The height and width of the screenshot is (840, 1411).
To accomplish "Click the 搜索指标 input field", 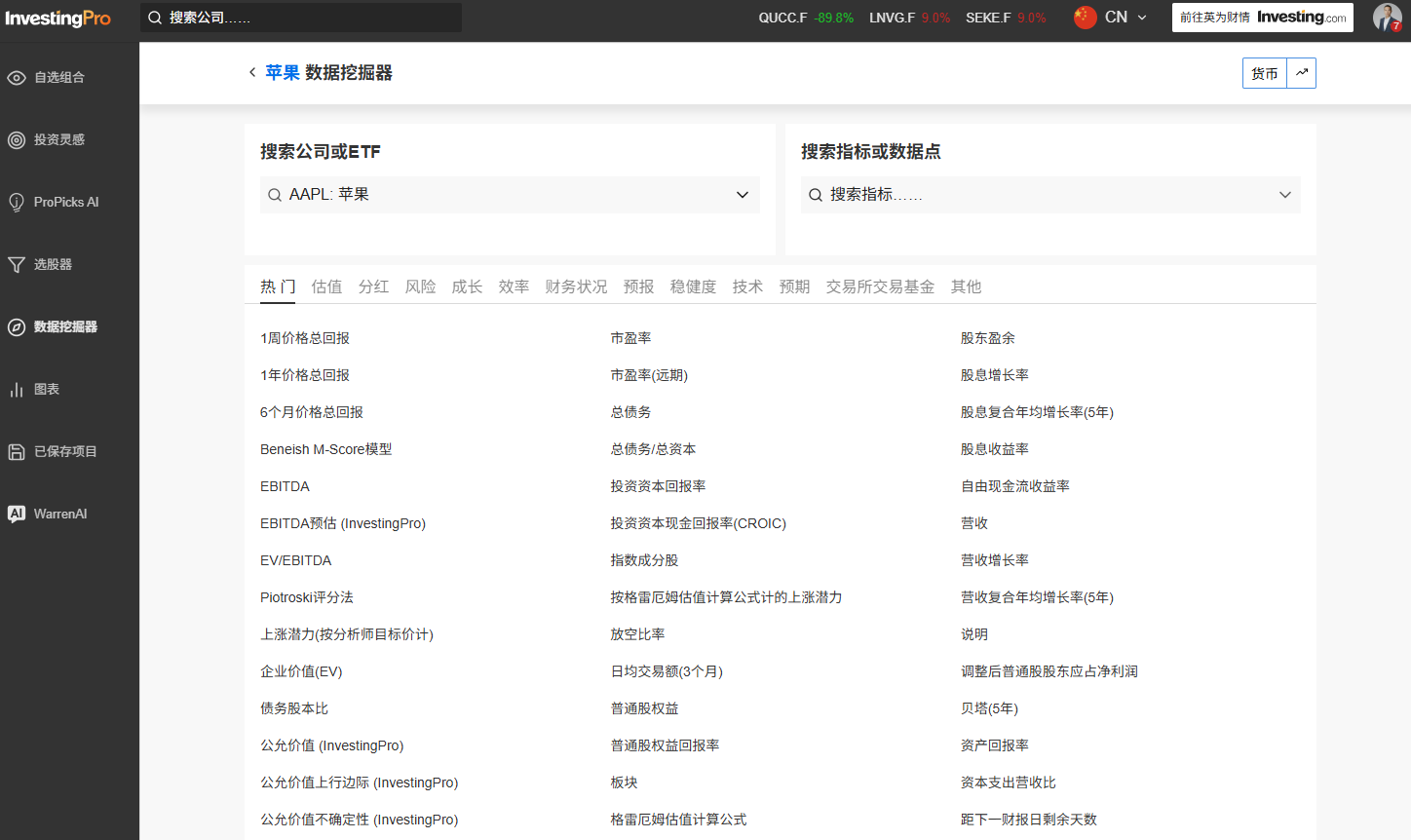I will [1050, 195].
